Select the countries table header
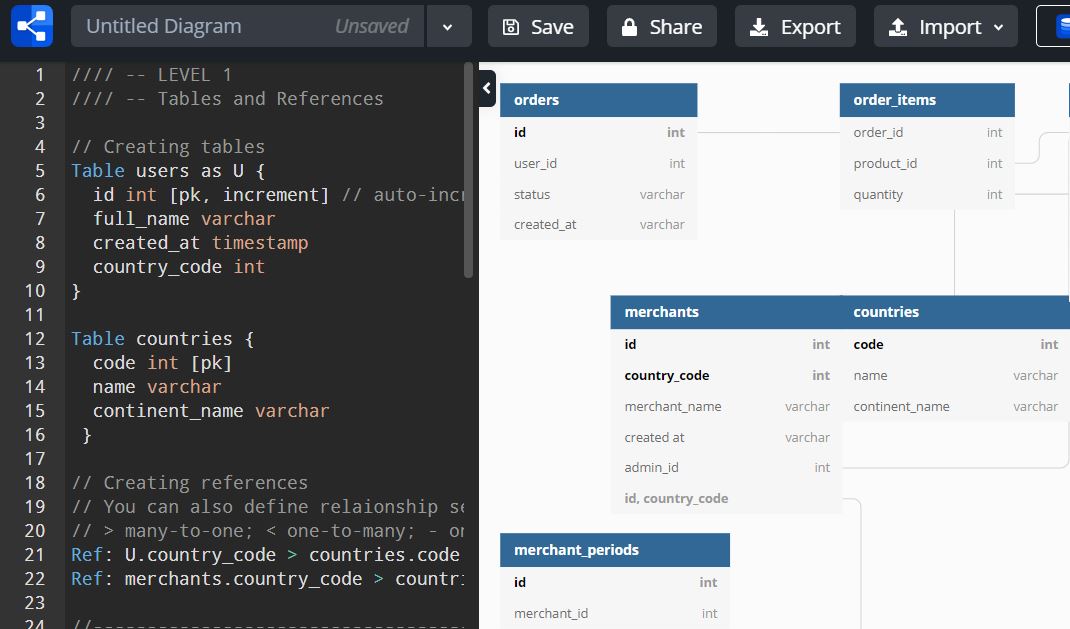The image size is (1070, 629). pos(954,312)
